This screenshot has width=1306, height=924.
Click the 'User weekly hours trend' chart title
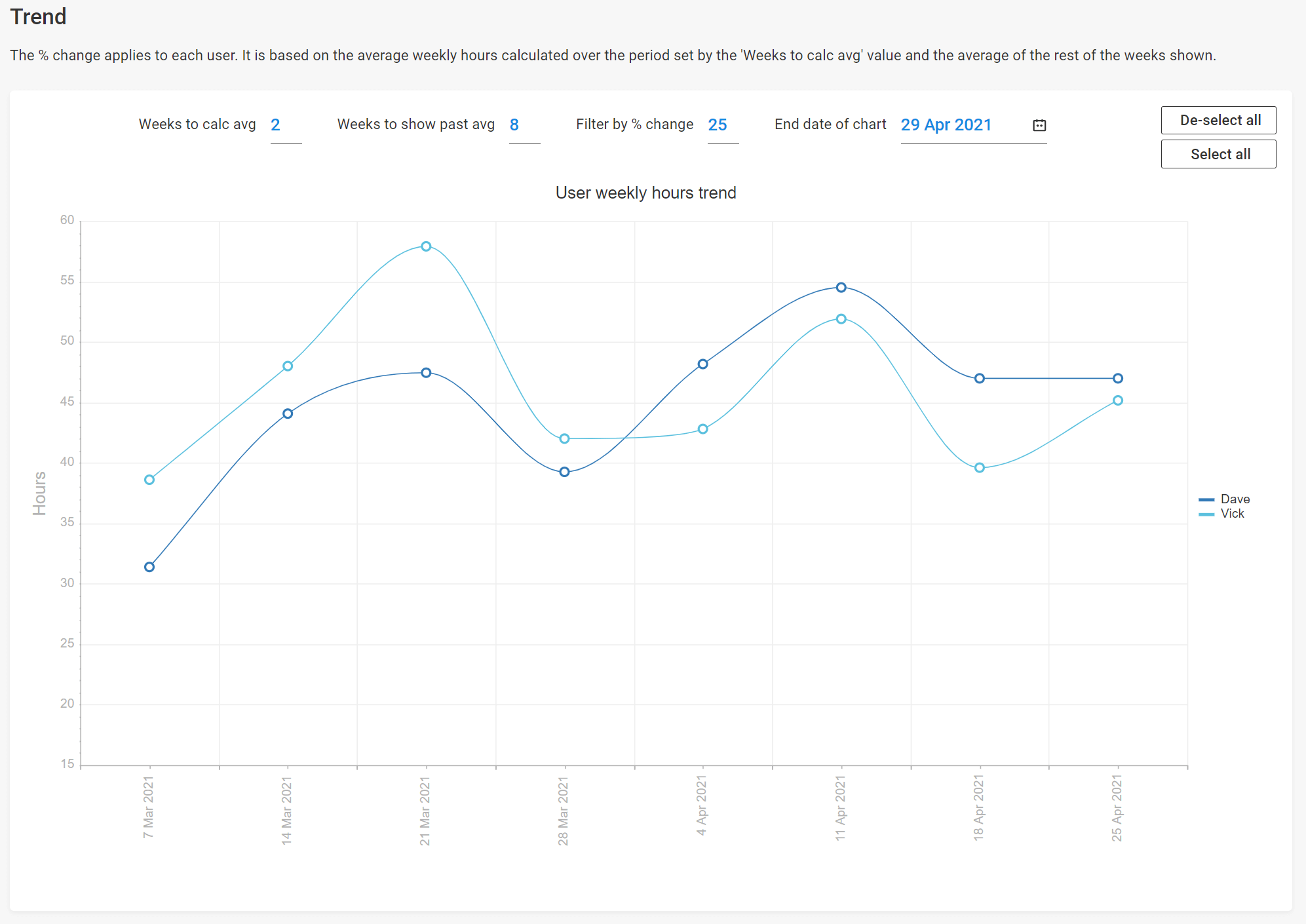coord(646,193)
